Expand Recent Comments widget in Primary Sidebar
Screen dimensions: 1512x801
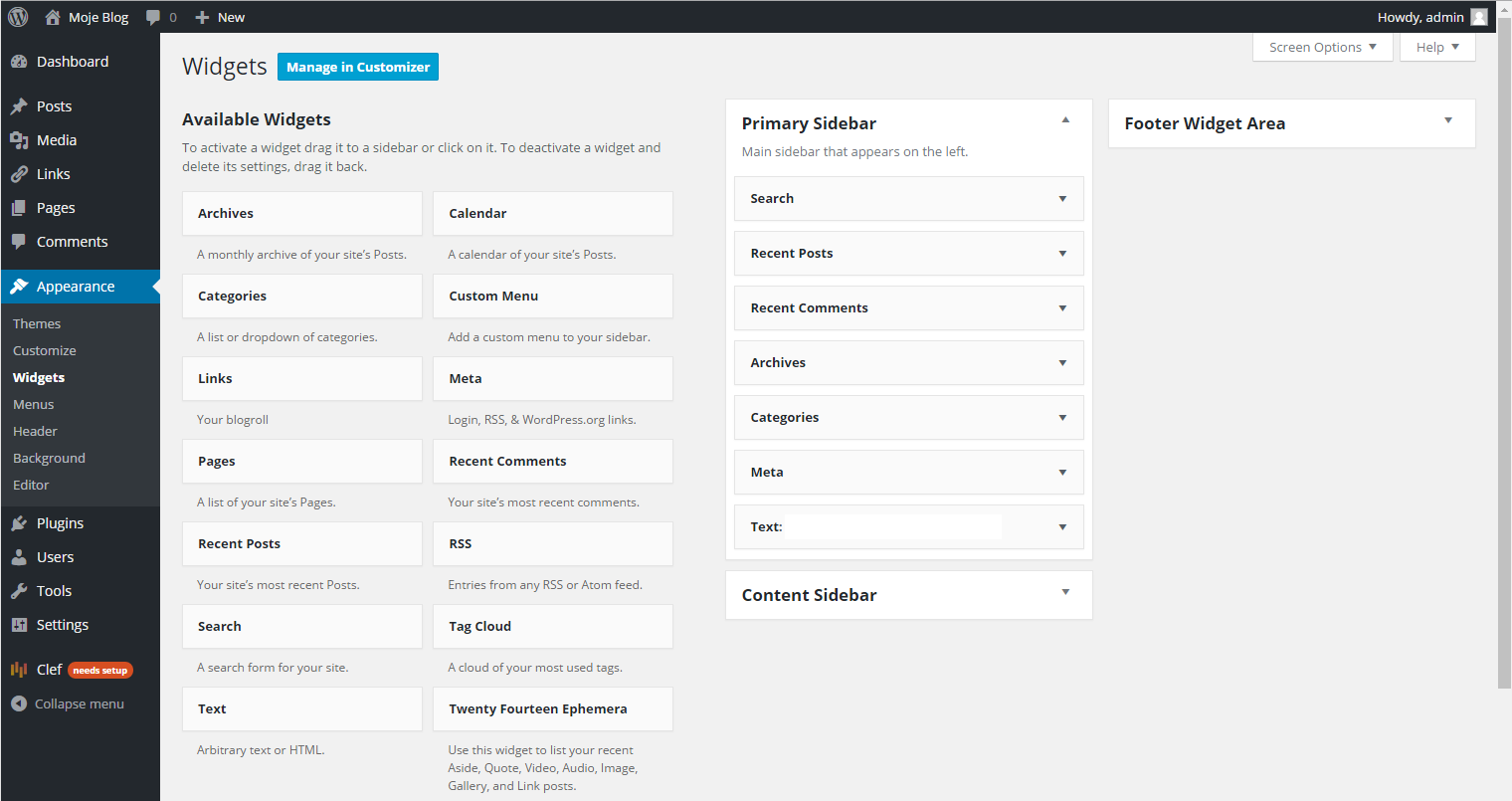point(1062,308)
